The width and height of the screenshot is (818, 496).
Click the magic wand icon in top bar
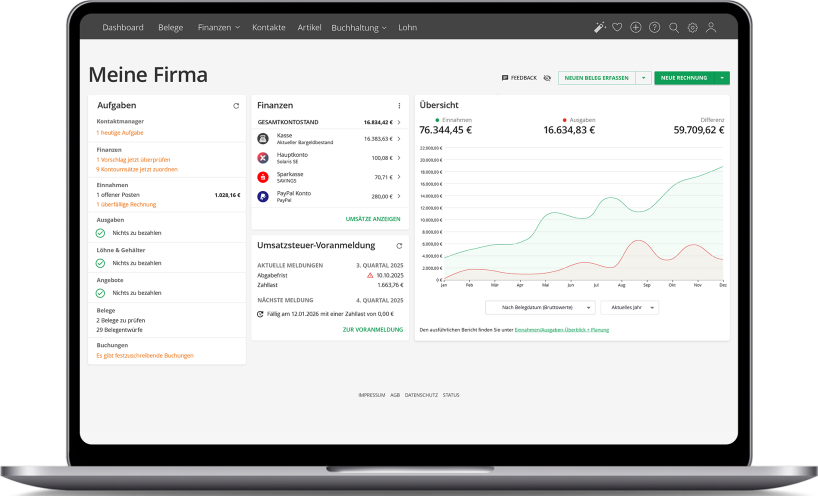(x=599, y=28)
